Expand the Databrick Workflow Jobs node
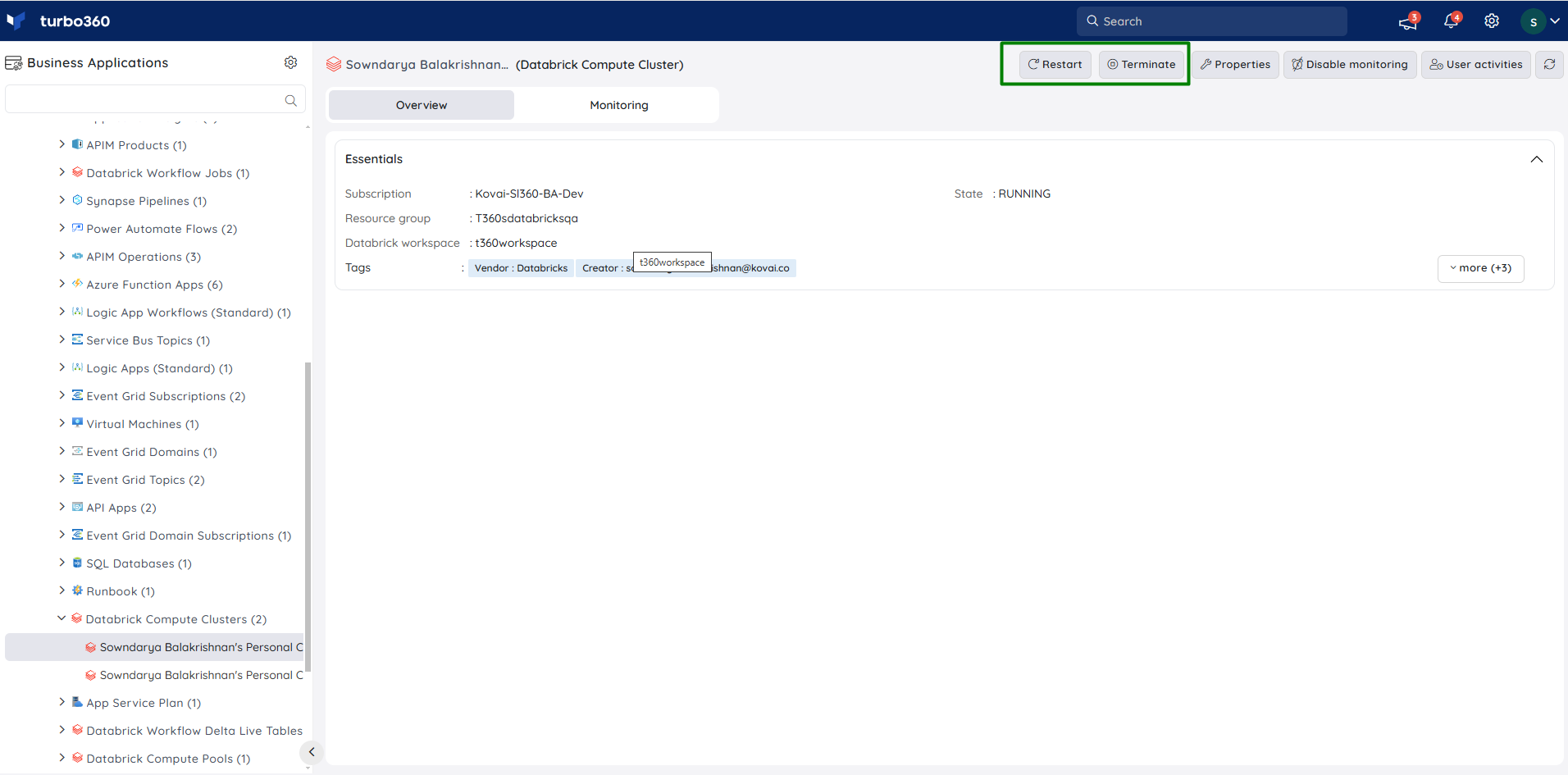 (62, 172)
